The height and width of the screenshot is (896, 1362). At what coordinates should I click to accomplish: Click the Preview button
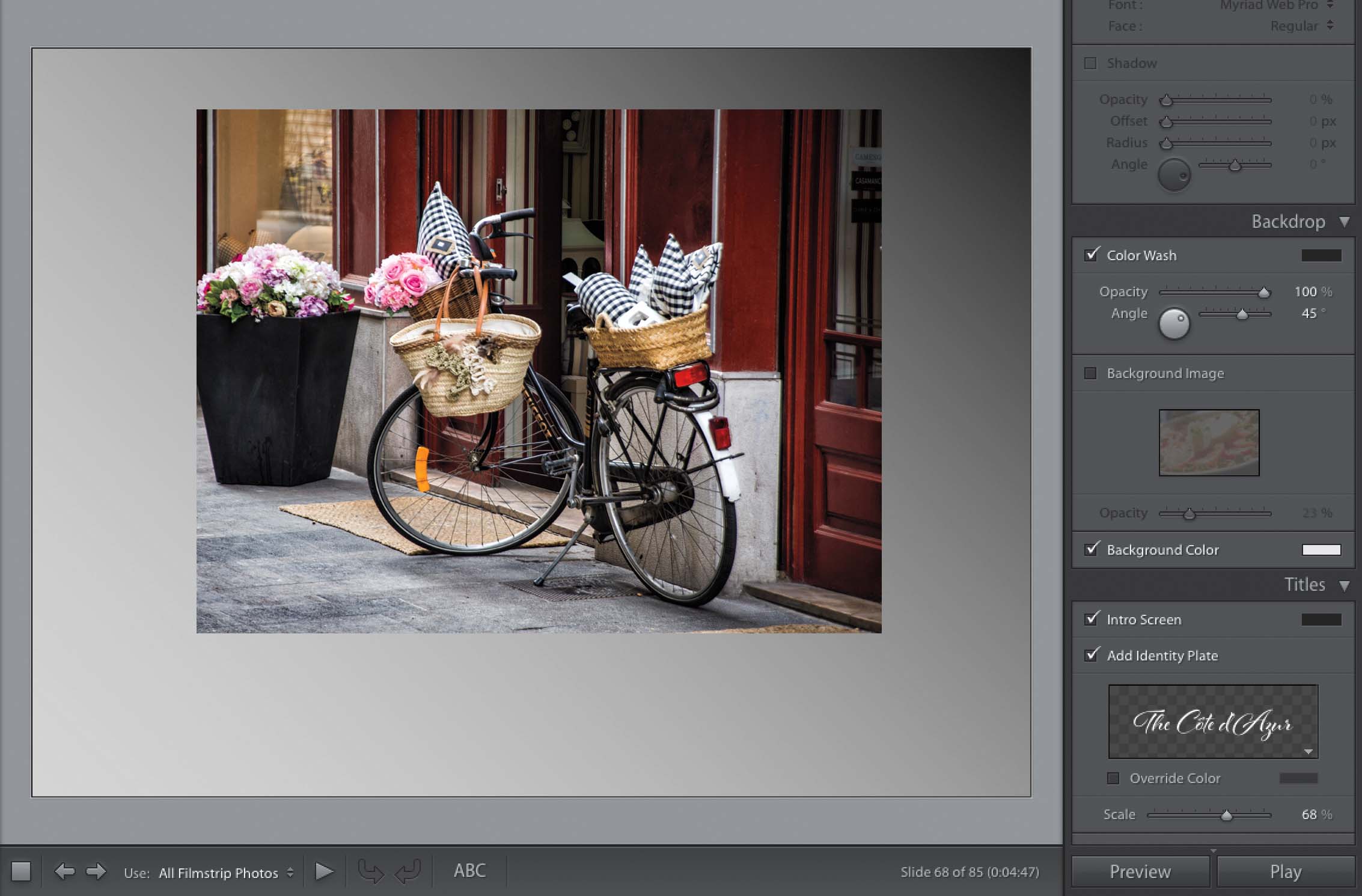coord(1140,871)
